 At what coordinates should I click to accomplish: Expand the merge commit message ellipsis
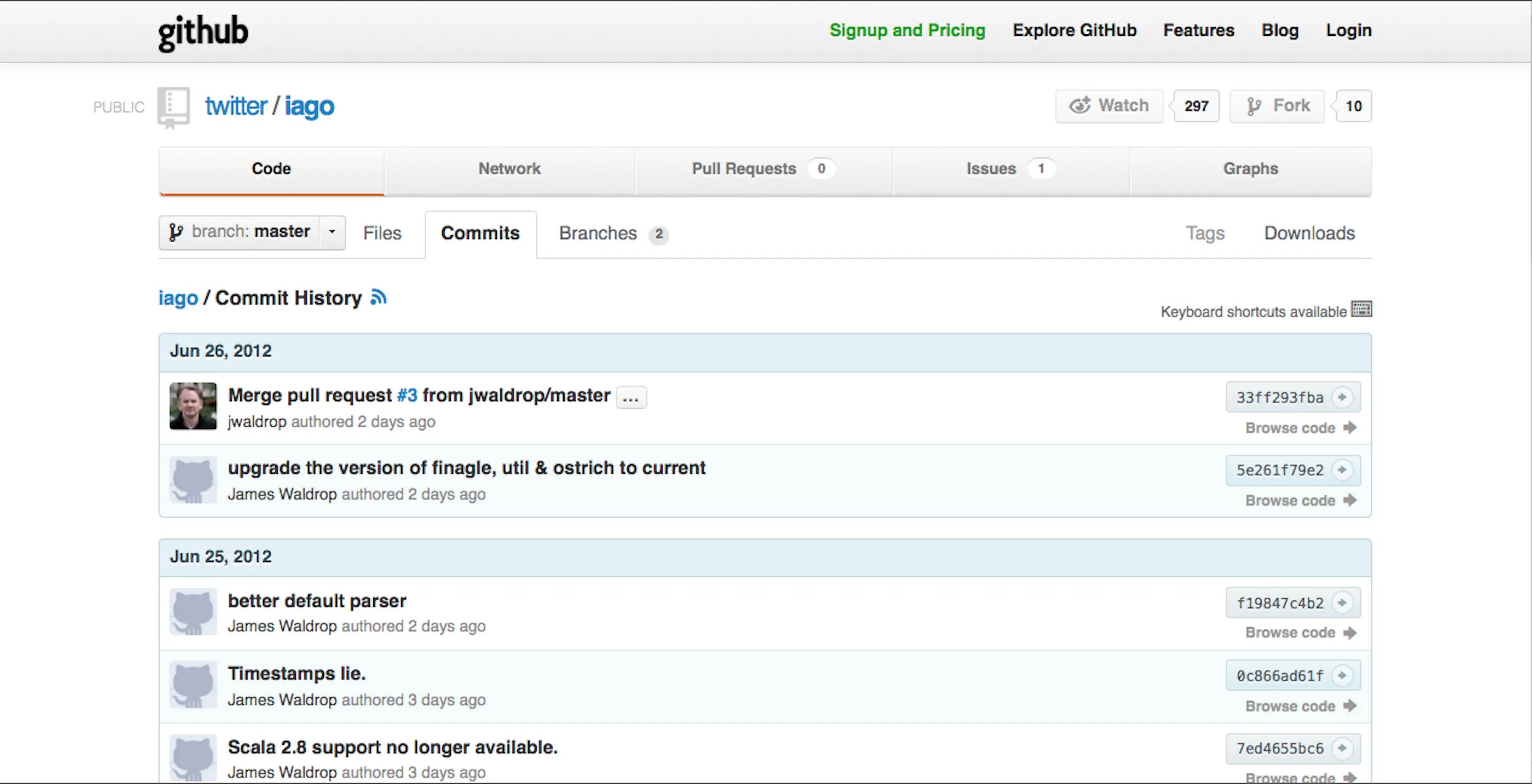click(x=630, y=397)
